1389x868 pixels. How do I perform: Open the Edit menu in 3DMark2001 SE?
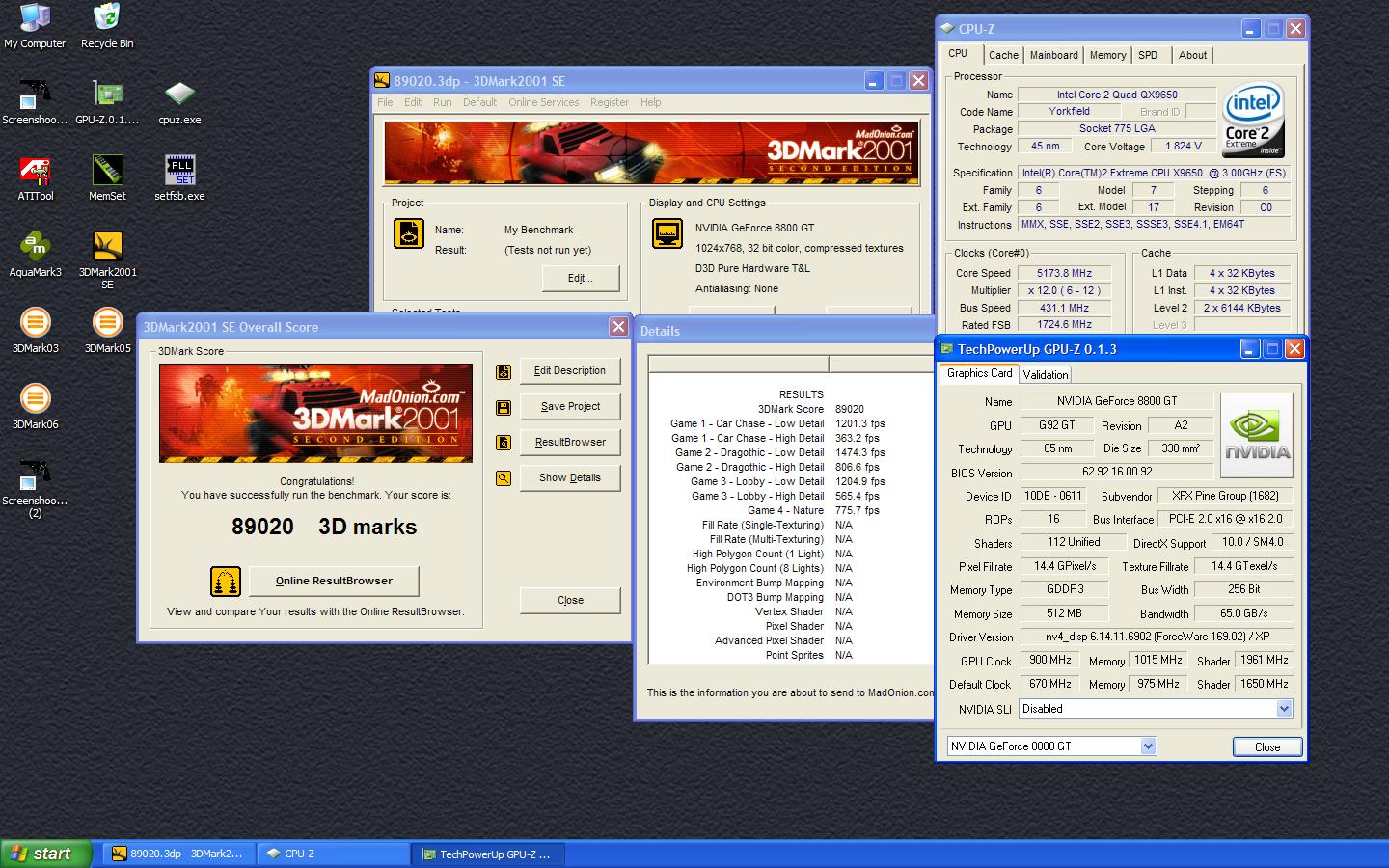(413, 102)
